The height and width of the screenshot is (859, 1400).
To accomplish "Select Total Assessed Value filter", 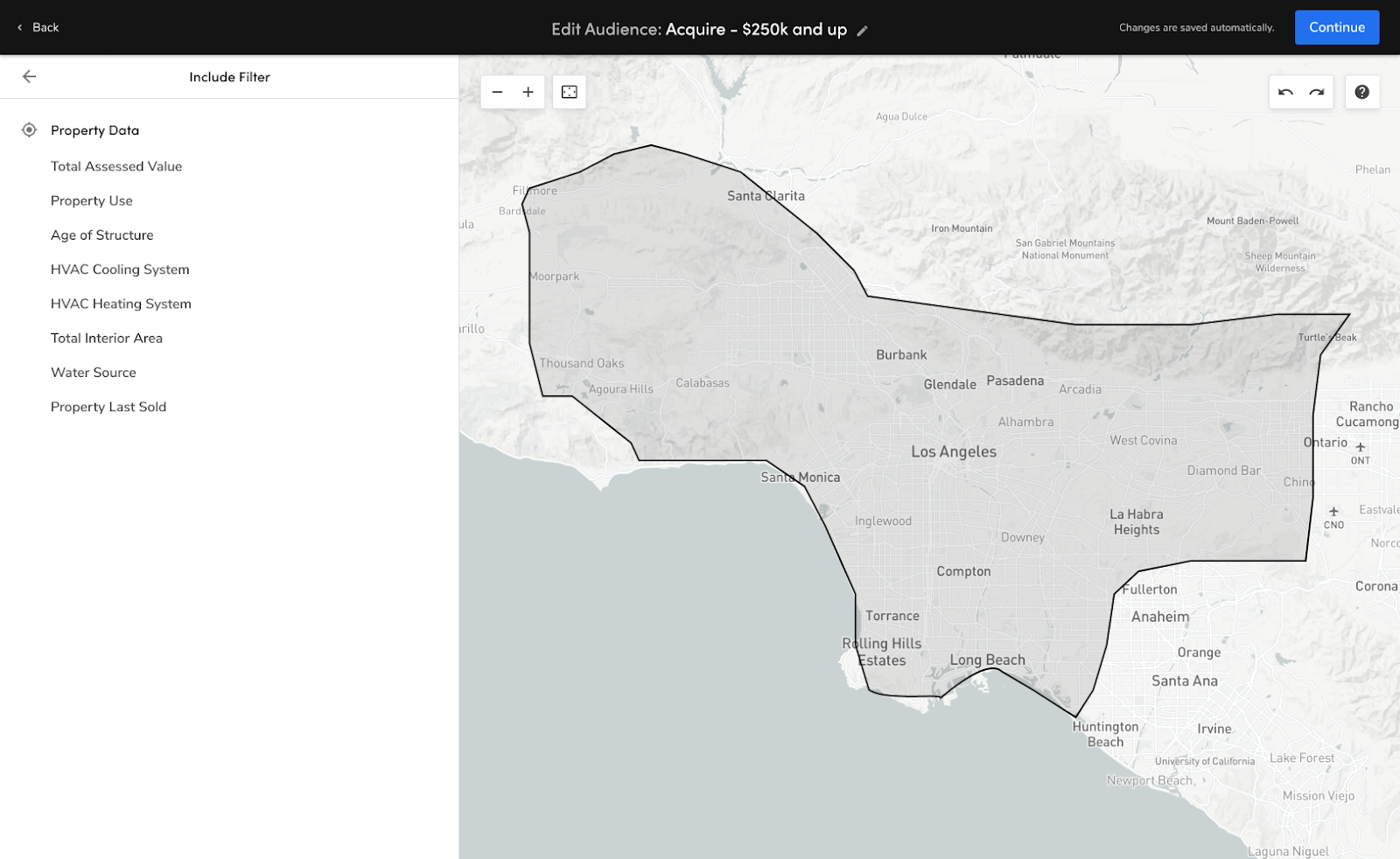I will coord(116,166).
